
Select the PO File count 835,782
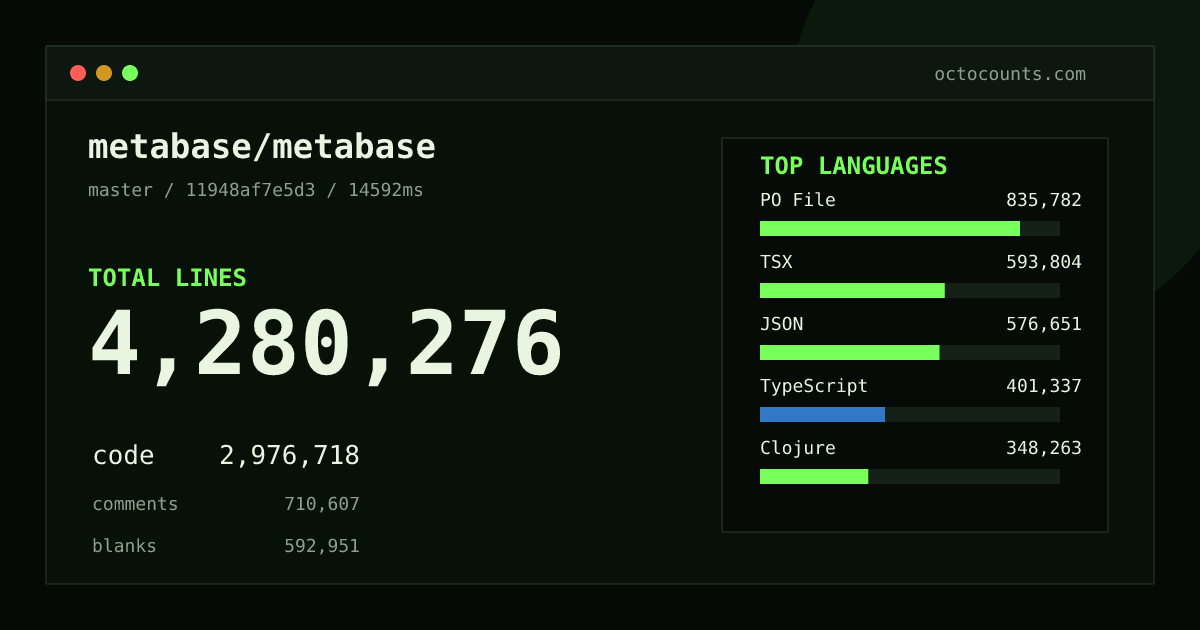[1044, 200]
